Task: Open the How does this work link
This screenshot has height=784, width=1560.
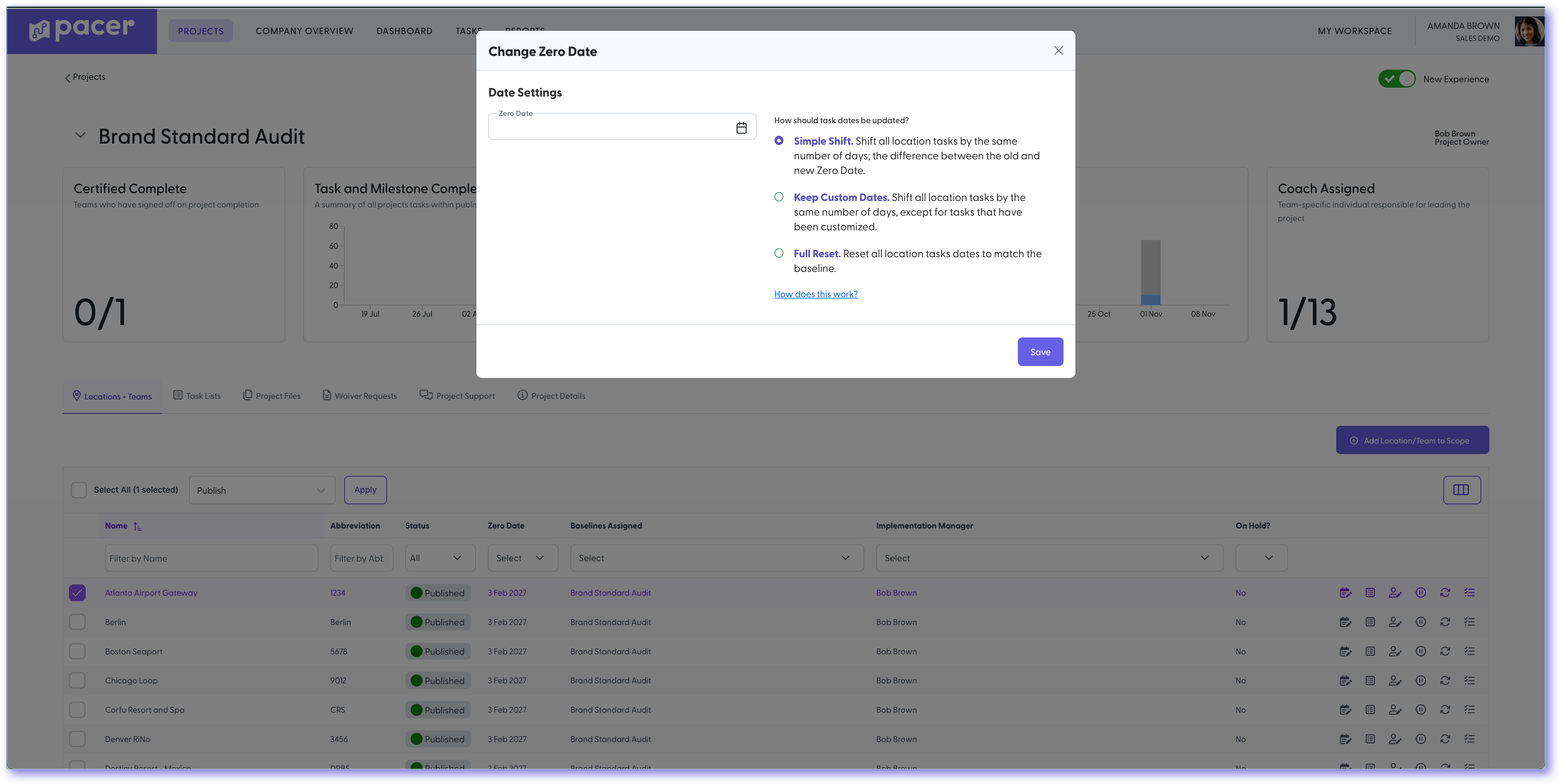Action: 815,294
